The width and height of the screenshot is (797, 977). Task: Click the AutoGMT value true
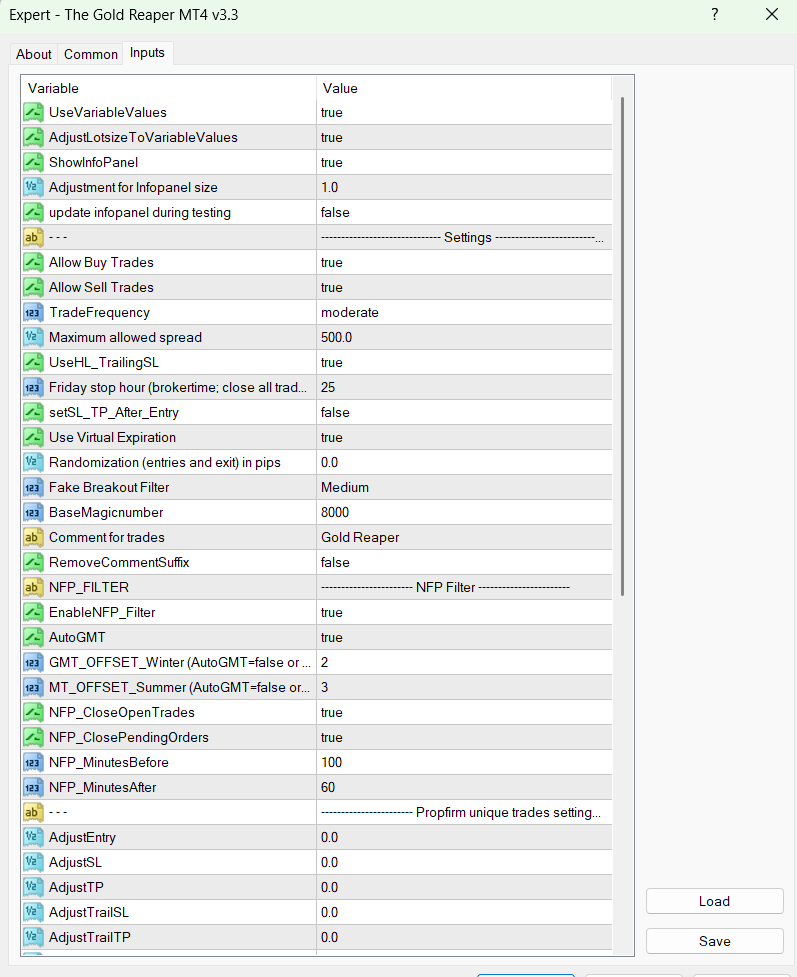[x=332, y=637]
